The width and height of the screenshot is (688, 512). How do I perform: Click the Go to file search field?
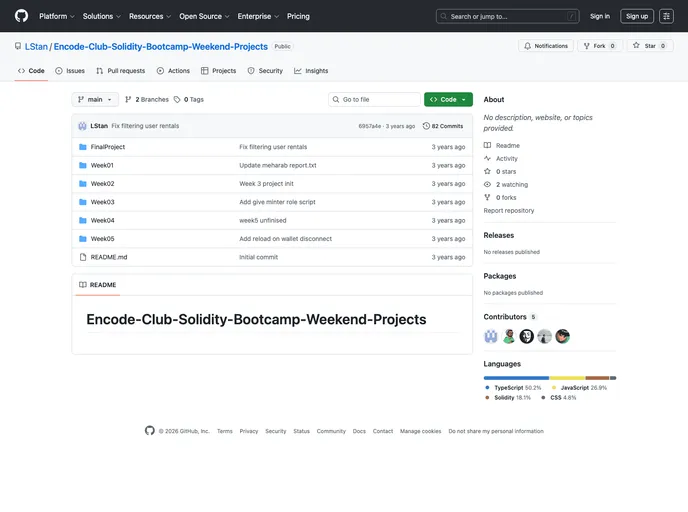pyautogui.click(x=375, y=100)
